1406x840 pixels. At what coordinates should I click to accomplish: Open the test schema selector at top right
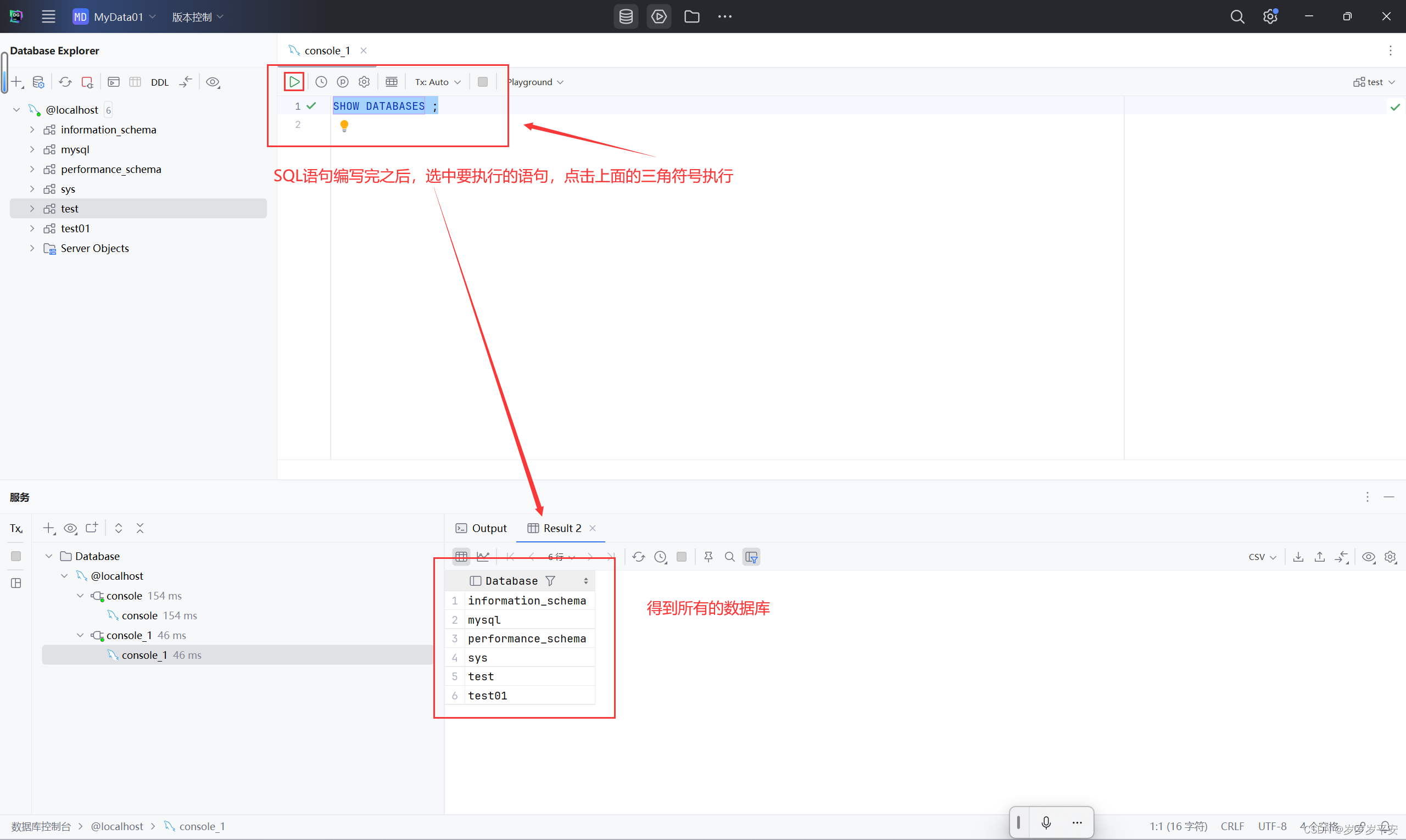pos(1374,81)
